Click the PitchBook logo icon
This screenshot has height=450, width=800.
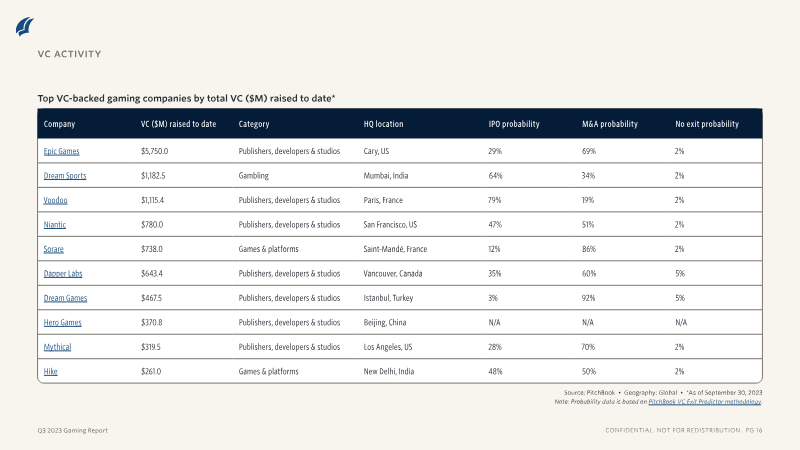tap(24, 27)
